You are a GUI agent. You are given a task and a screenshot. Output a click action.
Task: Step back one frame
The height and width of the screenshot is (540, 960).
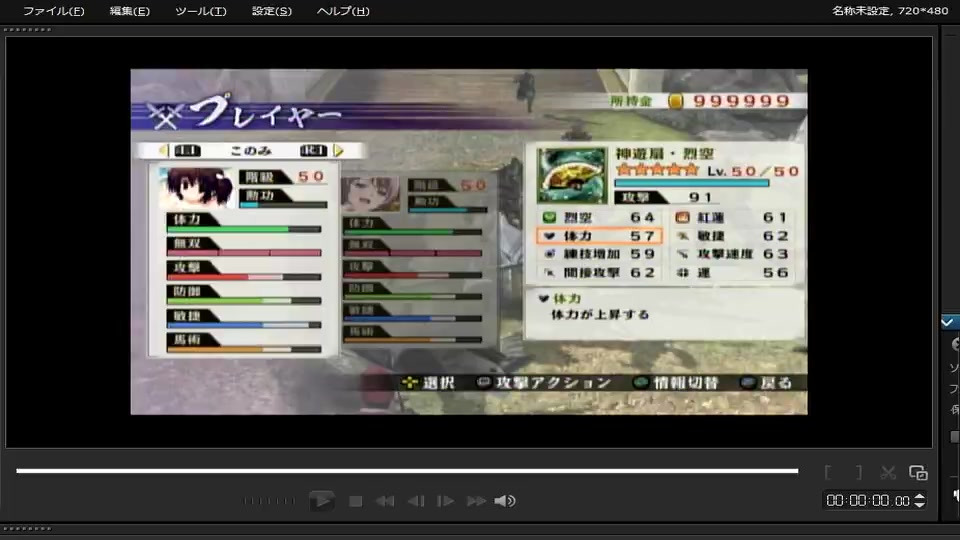pos(416,501)
